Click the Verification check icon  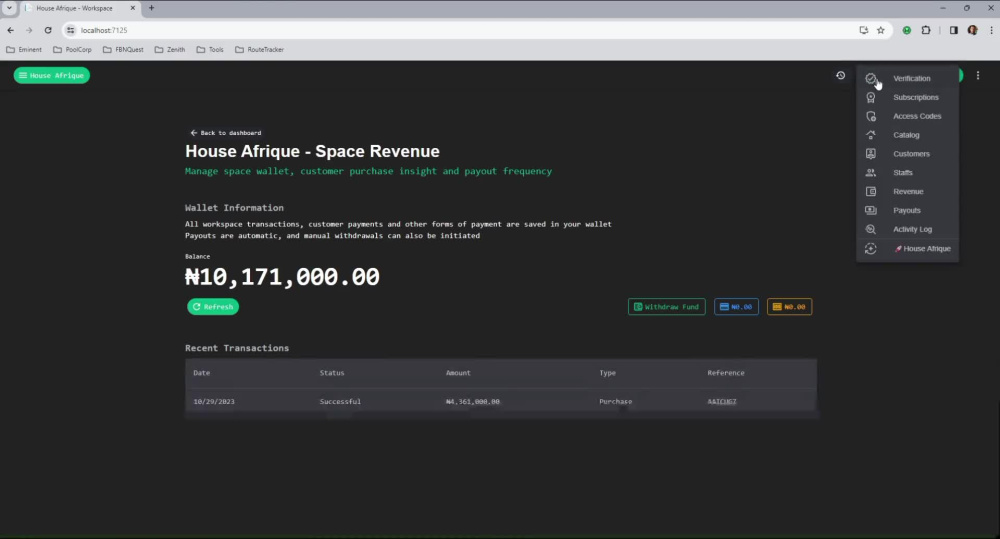871,78
